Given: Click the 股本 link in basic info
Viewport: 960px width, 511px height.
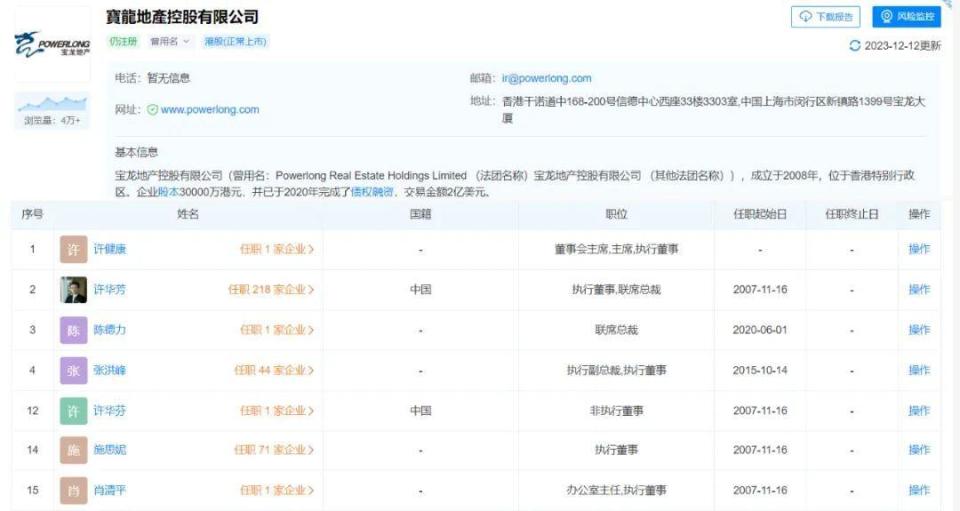Looking at the screenshot, I should (168, 192).
